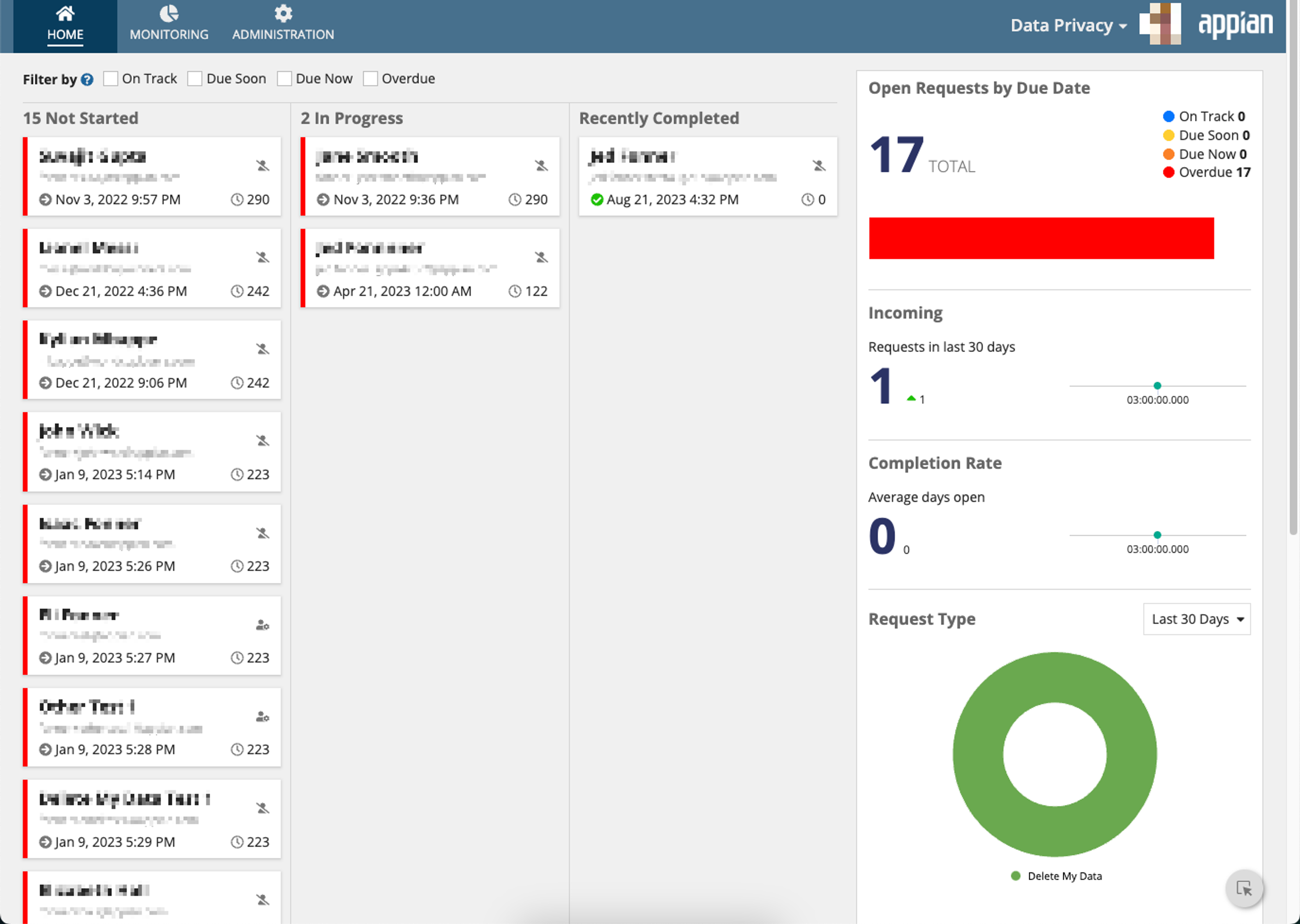The width and height of the screenshot is (1300, 924).
Task: Open the request card dated Jan 9, 2023 5:29 PM
Action: [x=152, y=819]
